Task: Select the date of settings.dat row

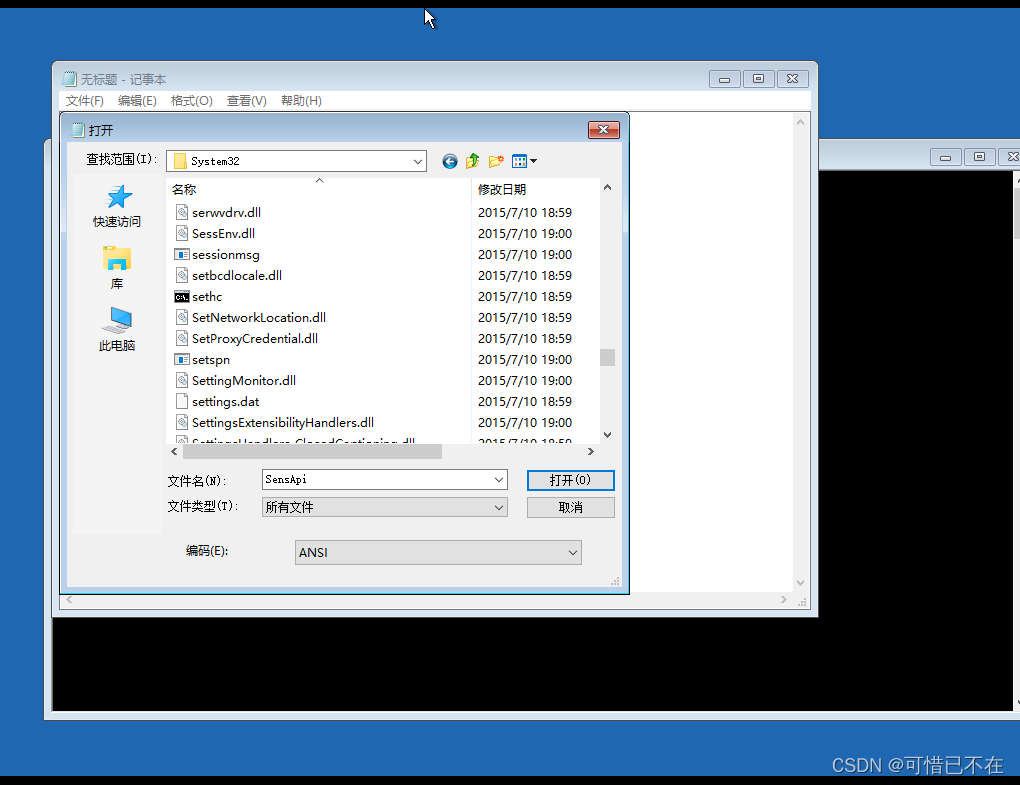Action: click(525, 401)
